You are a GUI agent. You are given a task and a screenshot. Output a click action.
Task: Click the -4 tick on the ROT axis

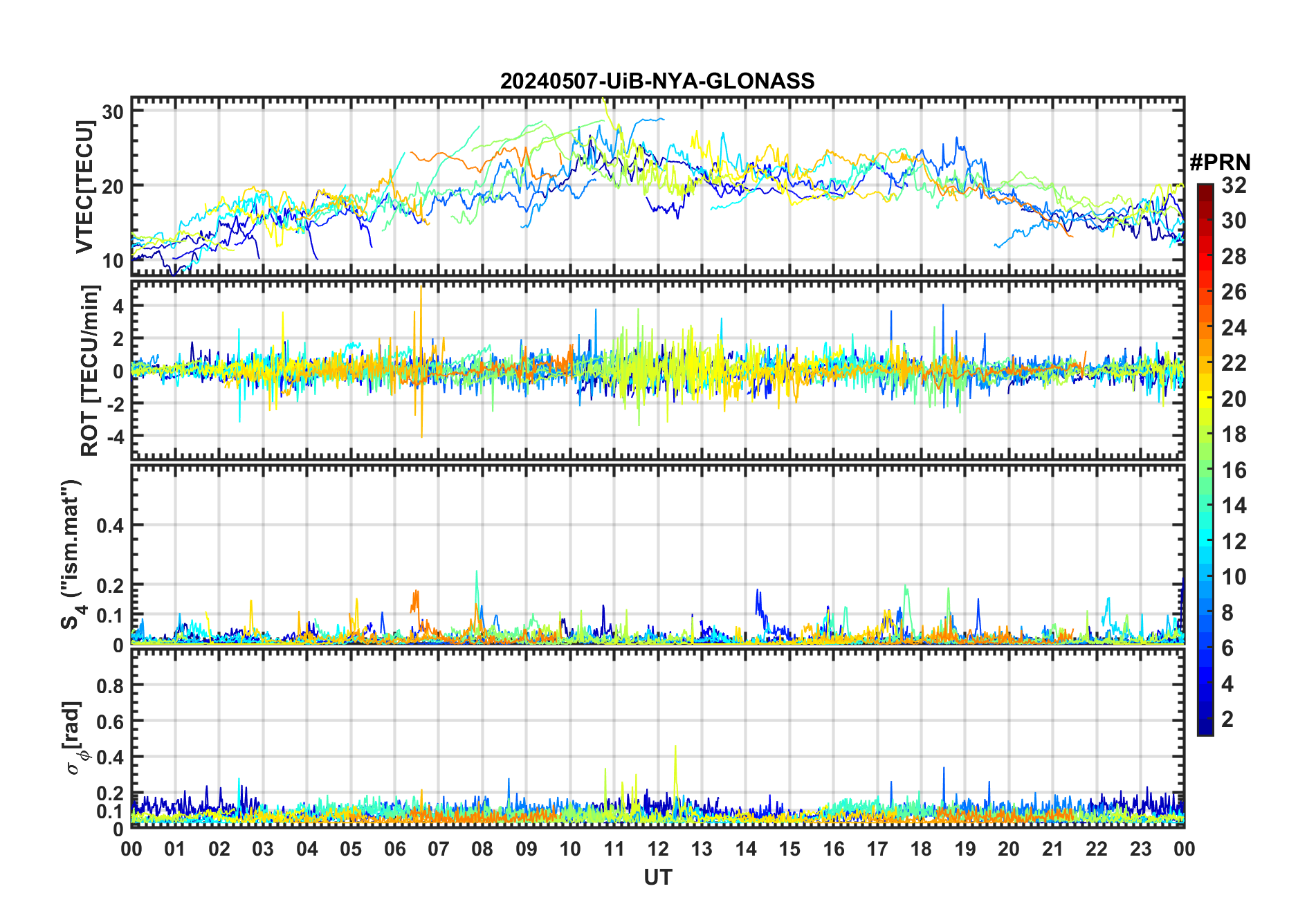(116, 436)
